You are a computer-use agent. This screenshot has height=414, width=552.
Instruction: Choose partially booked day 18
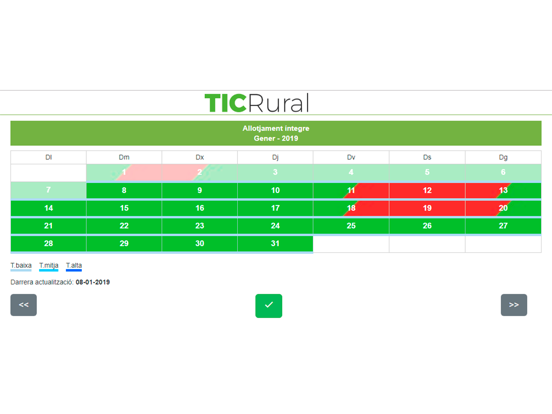tap(351, 208)
